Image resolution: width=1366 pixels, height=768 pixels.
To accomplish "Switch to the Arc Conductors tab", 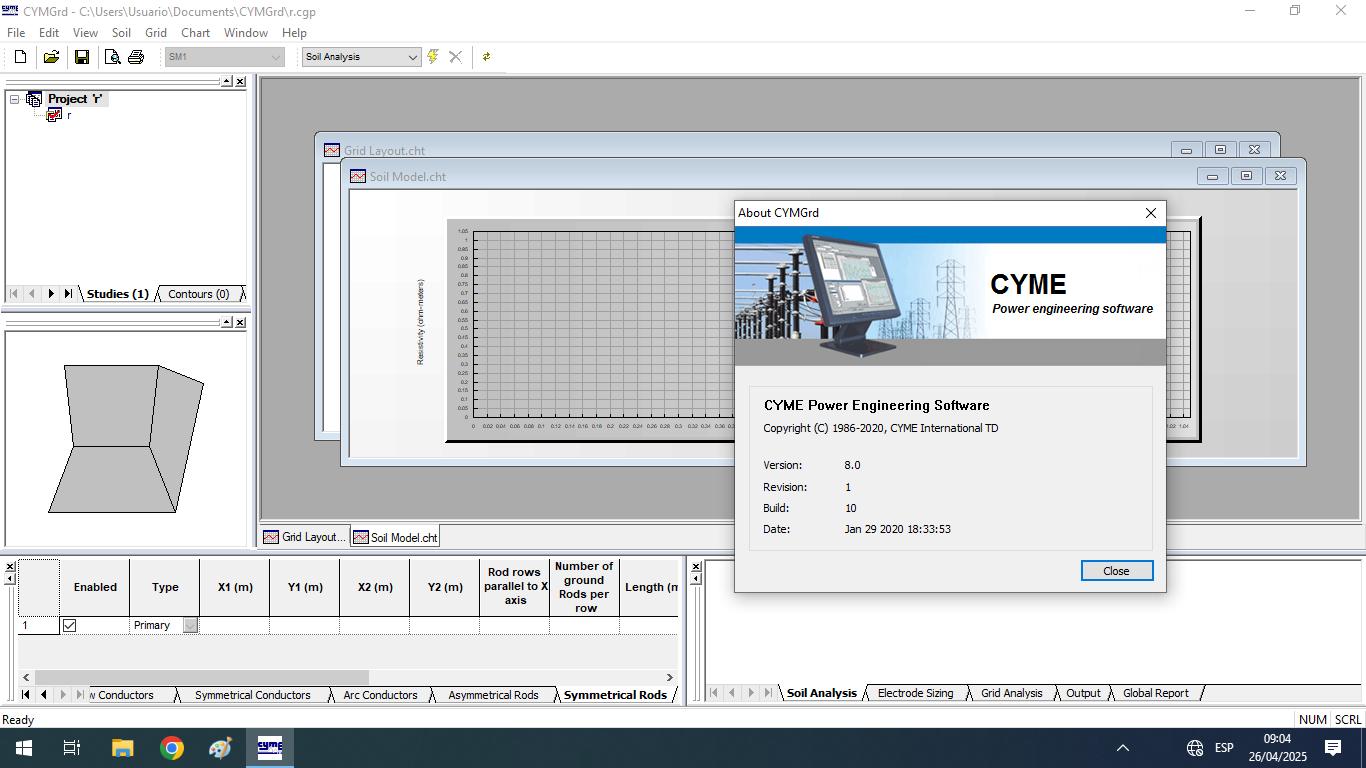I will [x=380, y=695].
